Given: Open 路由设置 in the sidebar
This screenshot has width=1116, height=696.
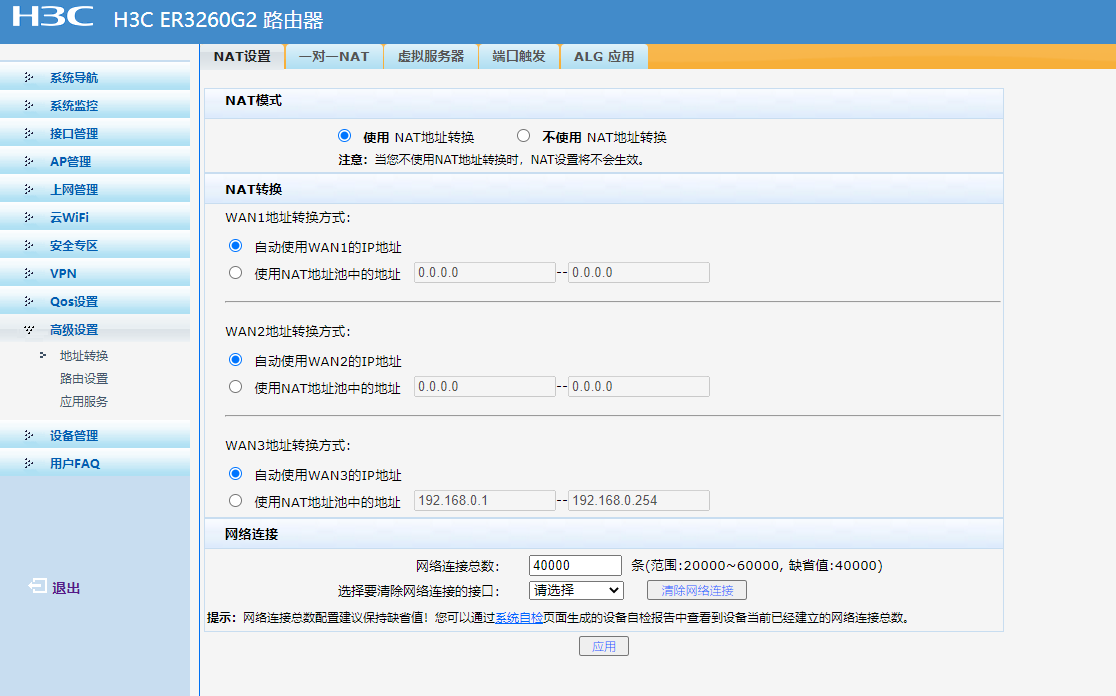Looking at the screenshot, I should (84, 379).
